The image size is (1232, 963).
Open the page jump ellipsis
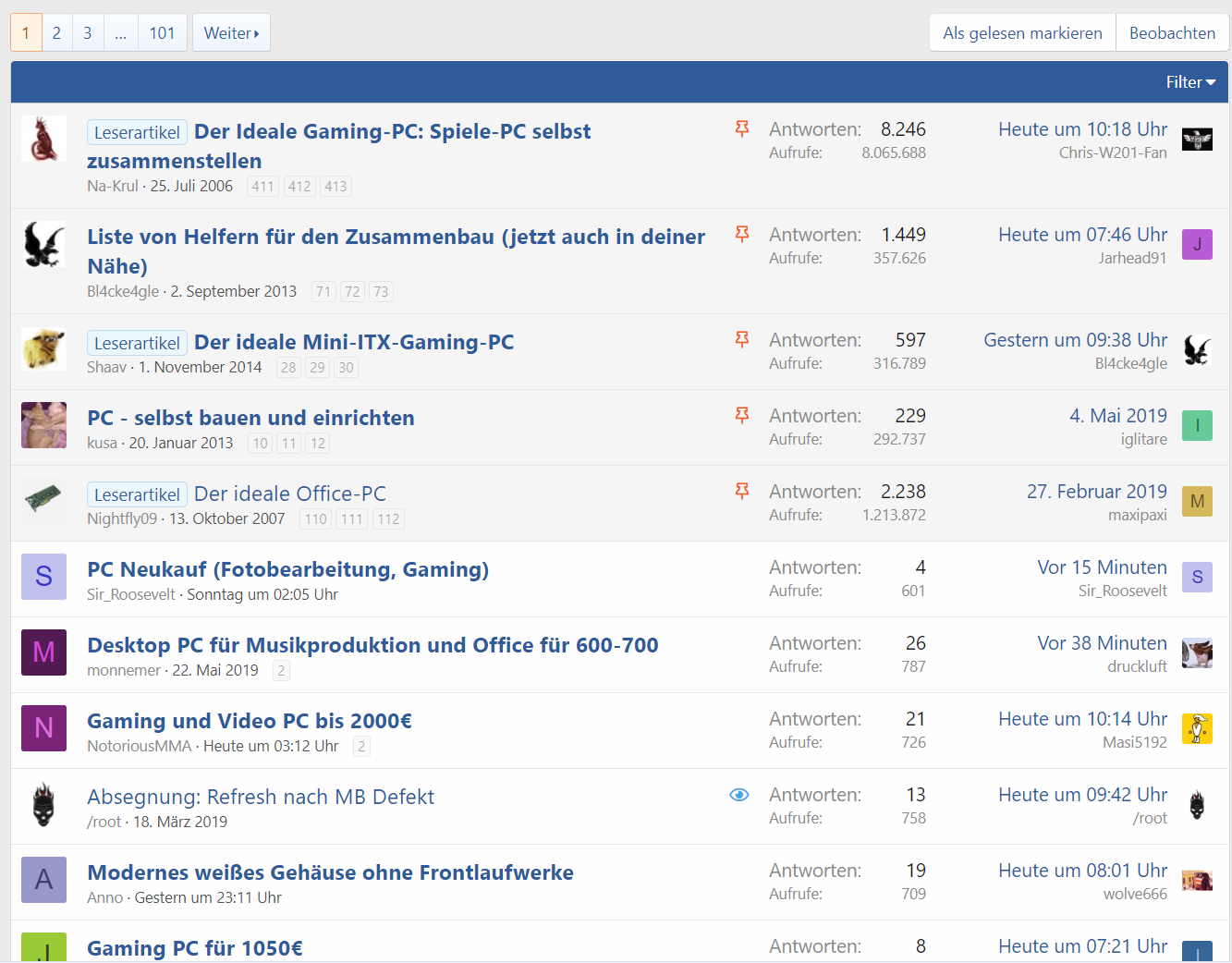click(x=121, y=32)
